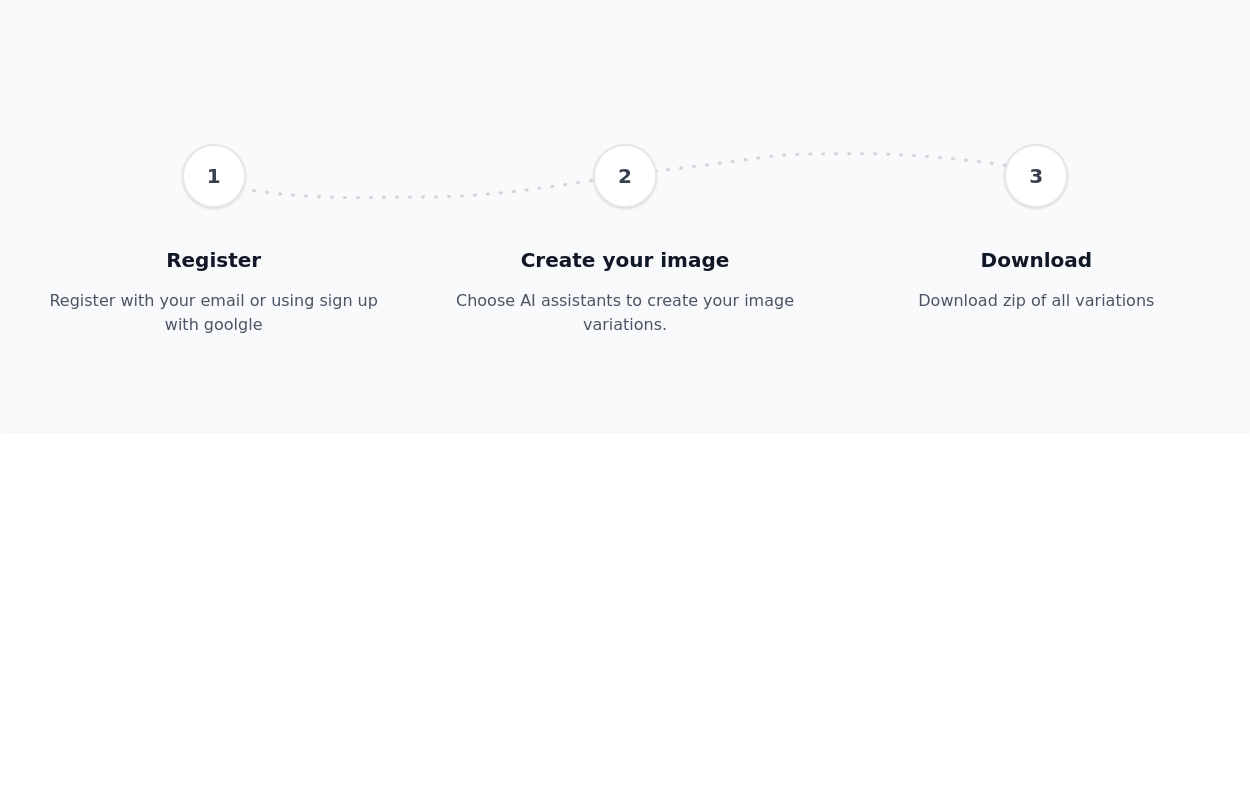Select the Create your image heading
The image size is (1250, 800).
click(x=624, y=260)
